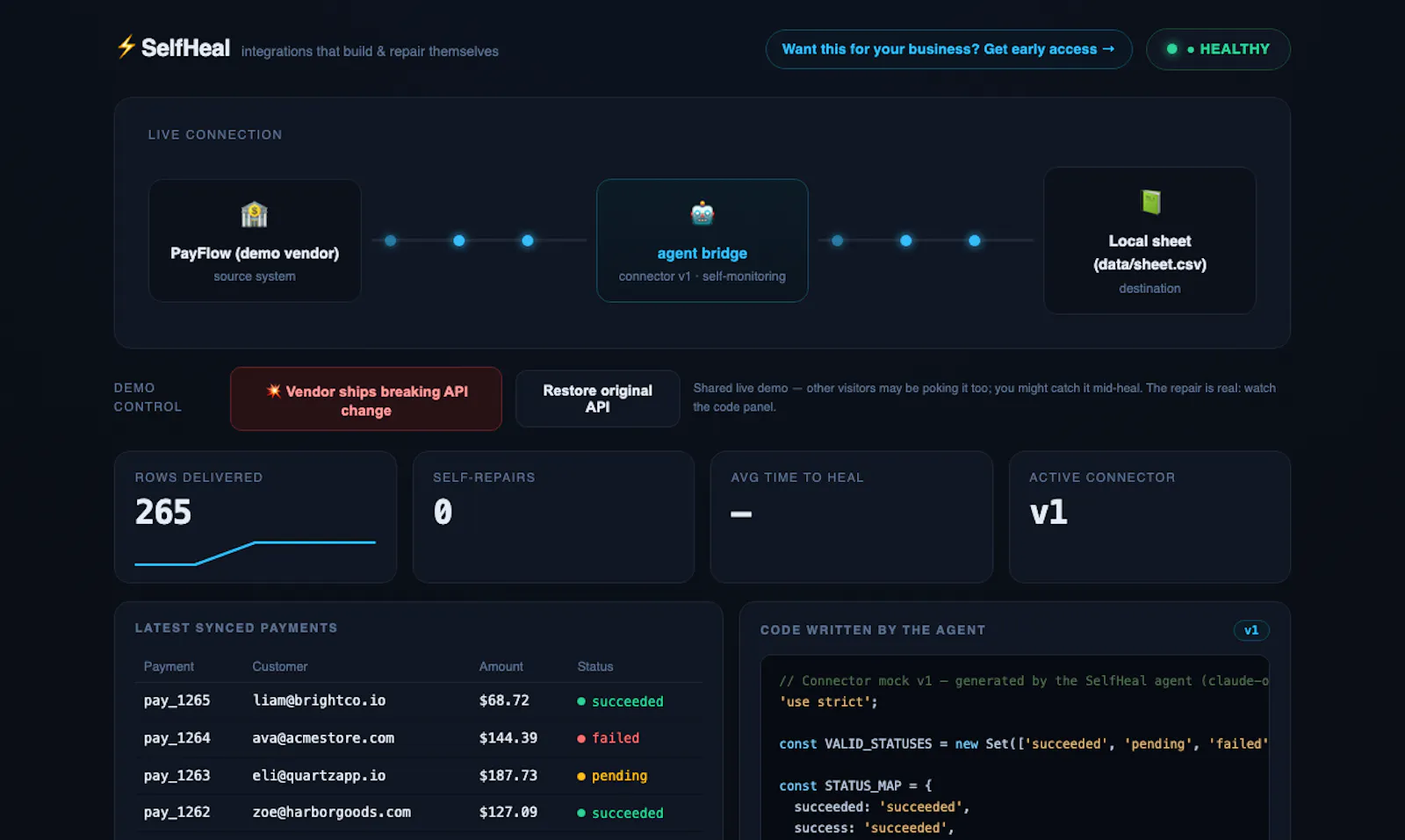Click the 'use strict' code line
This screenshot has width=1405, height=840.
(828, 702)
